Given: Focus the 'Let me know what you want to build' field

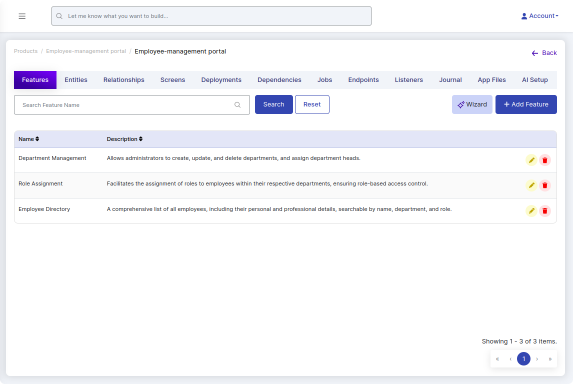Looking at the screenshot, I should (x=211, y=16).
